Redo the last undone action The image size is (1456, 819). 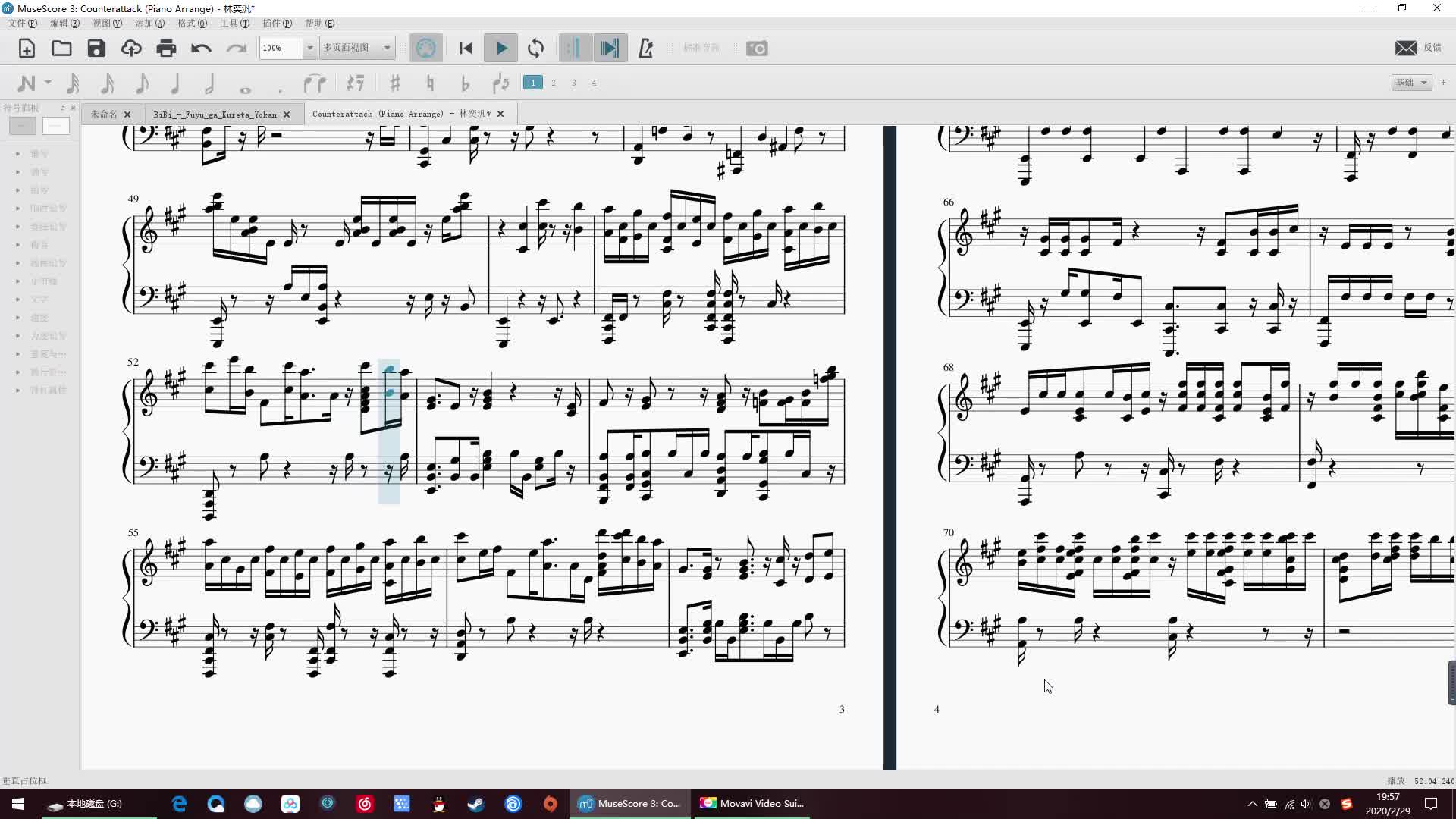(236, 49)
